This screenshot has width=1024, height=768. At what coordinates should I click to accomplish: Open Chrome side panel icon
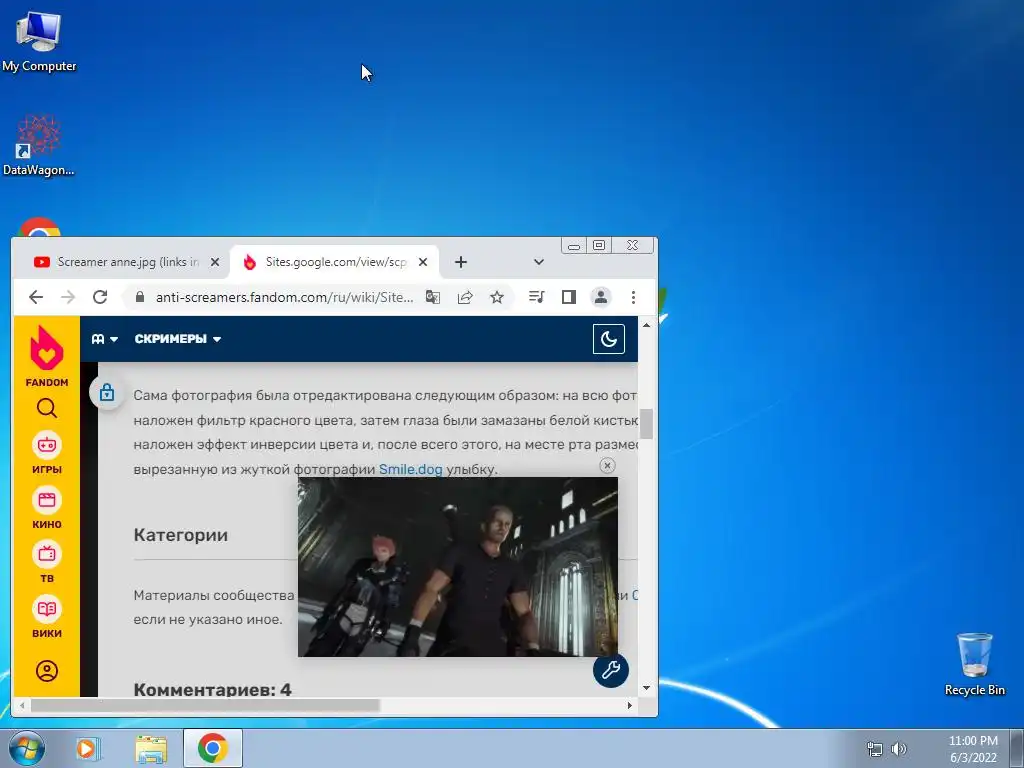(x=569, y=297)
